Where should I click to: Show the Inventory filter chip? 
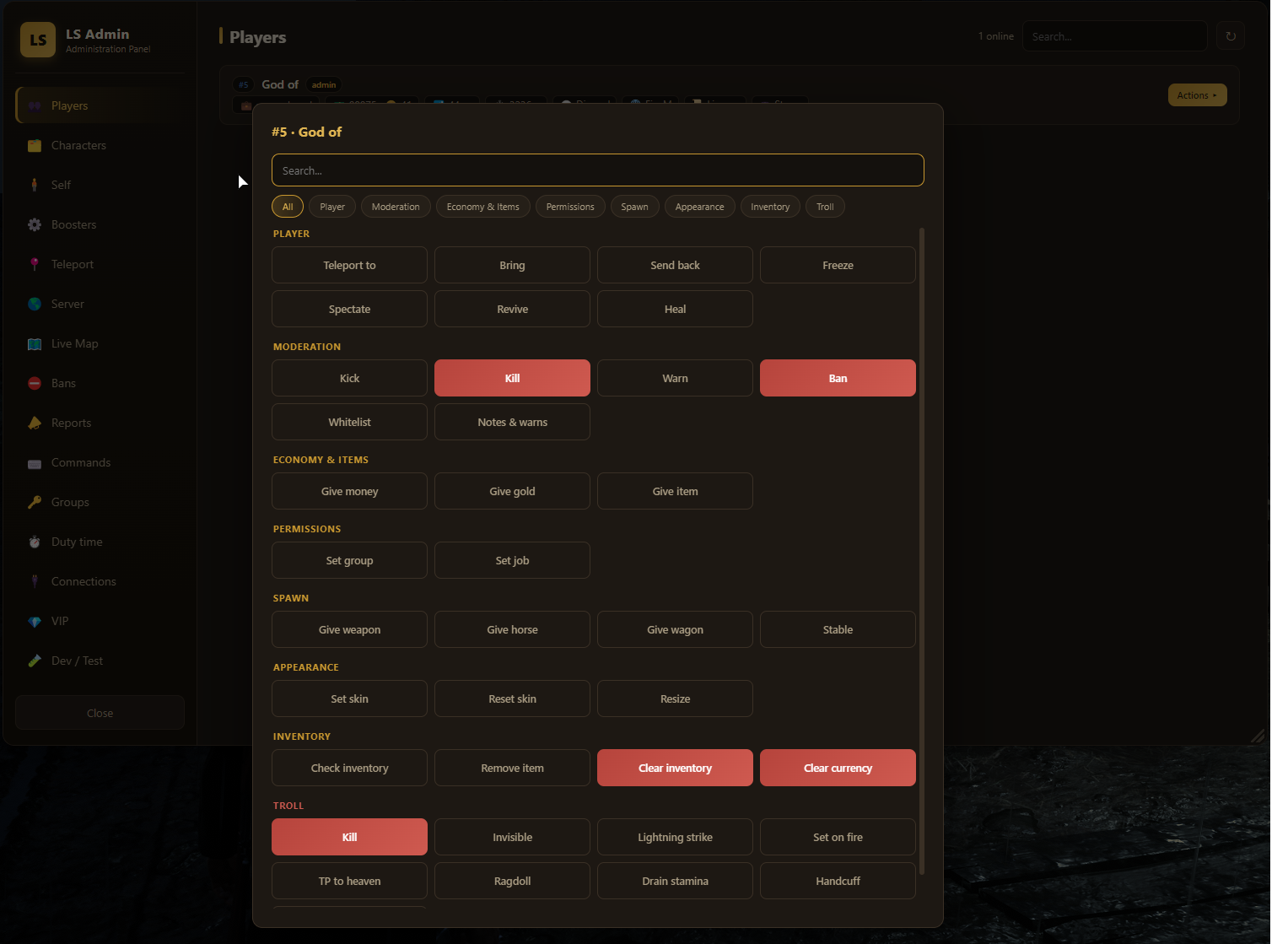coord(770,207)
